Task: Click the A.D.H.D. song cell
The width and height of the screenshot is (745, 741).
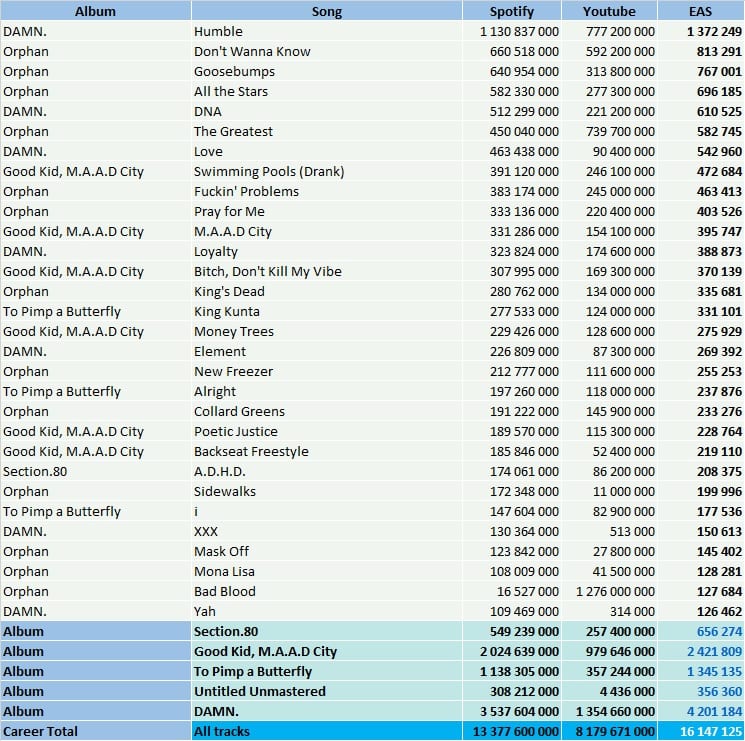Action: 326,471
